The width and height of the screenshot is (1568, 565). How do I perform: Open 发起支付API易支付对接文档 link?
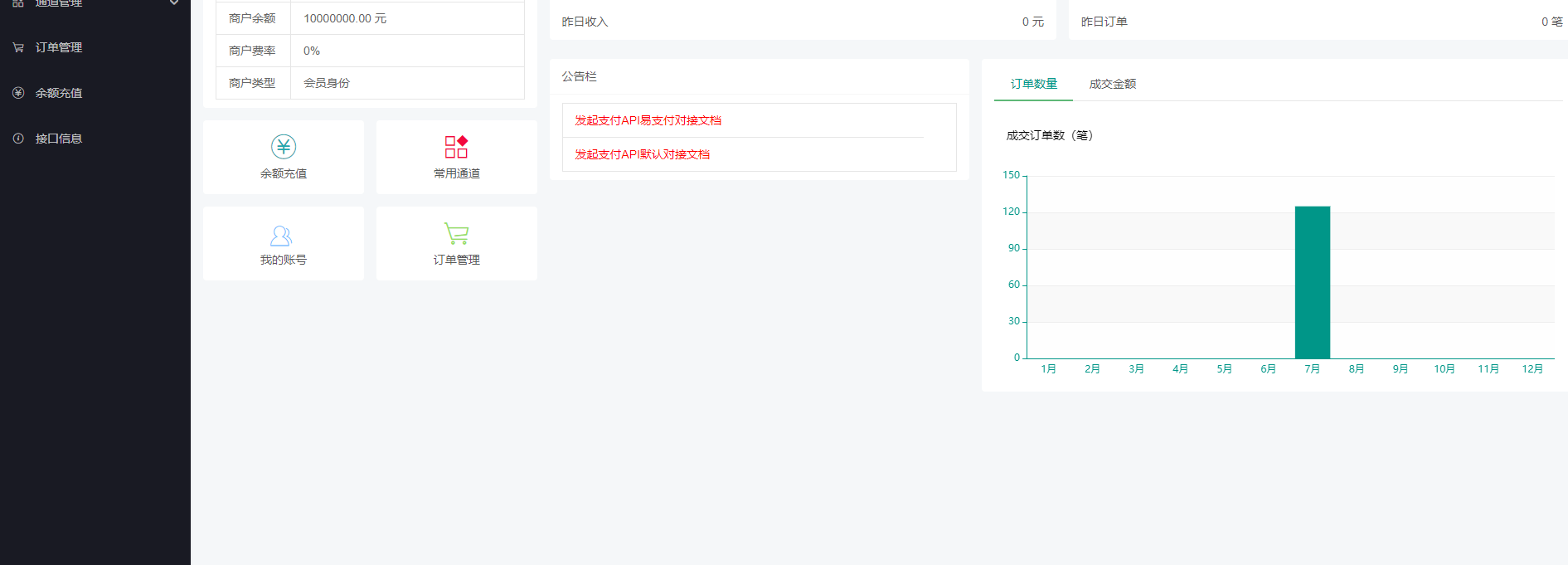click(648, 120)
